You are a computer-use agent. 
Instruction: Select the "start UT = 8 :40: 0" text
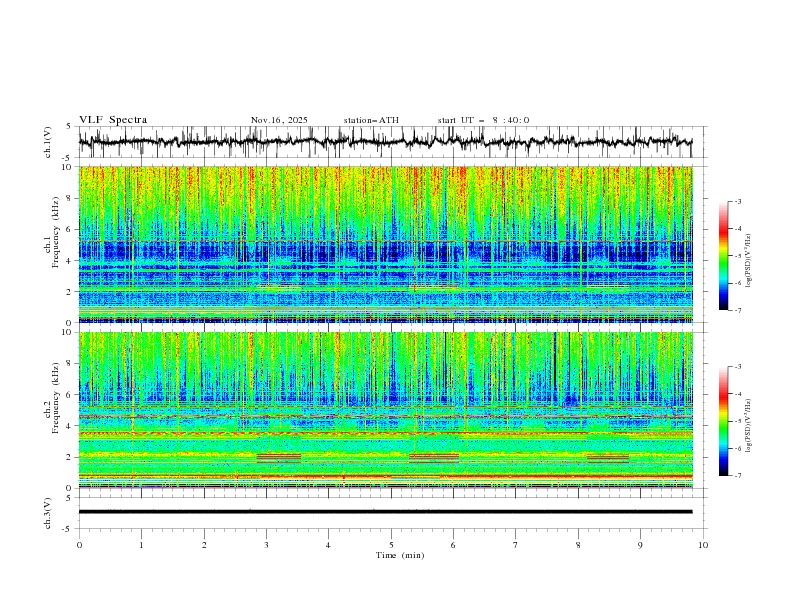click(x=483, y=120)
